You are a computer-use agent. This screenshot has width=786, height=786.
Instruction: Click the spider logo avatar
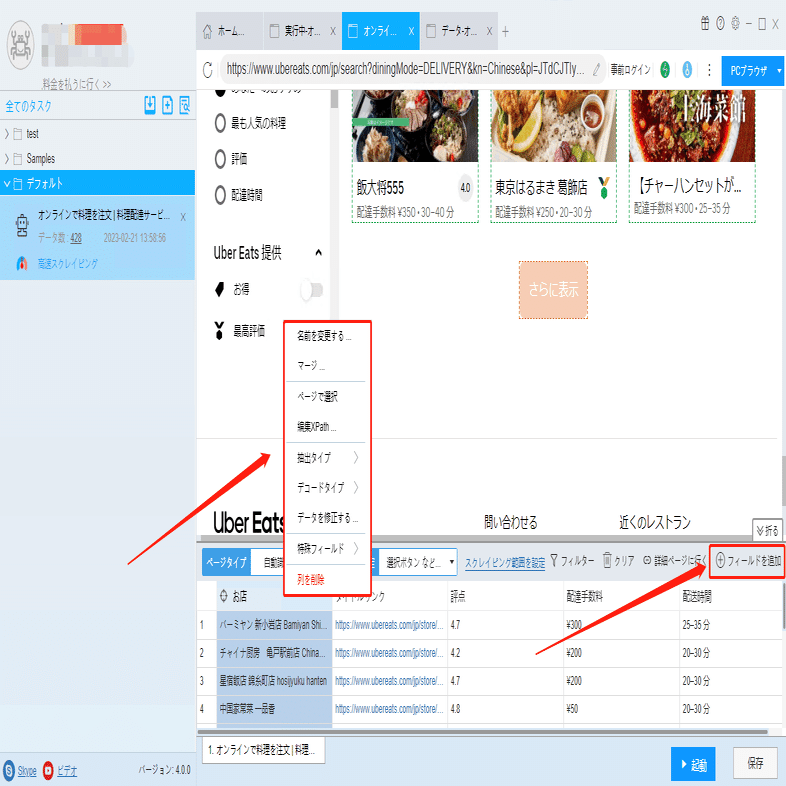[x=20, y=45]
